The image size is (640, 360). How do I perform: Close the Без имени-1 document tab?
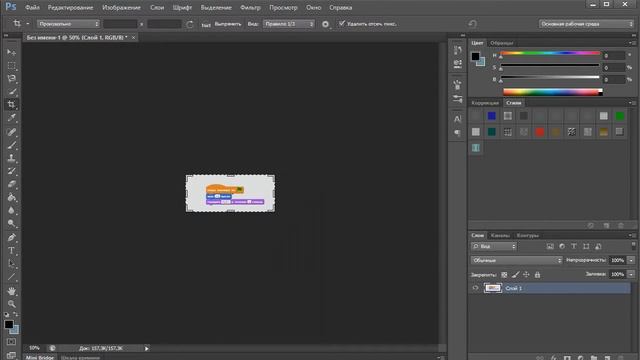(x=133, y=38)
